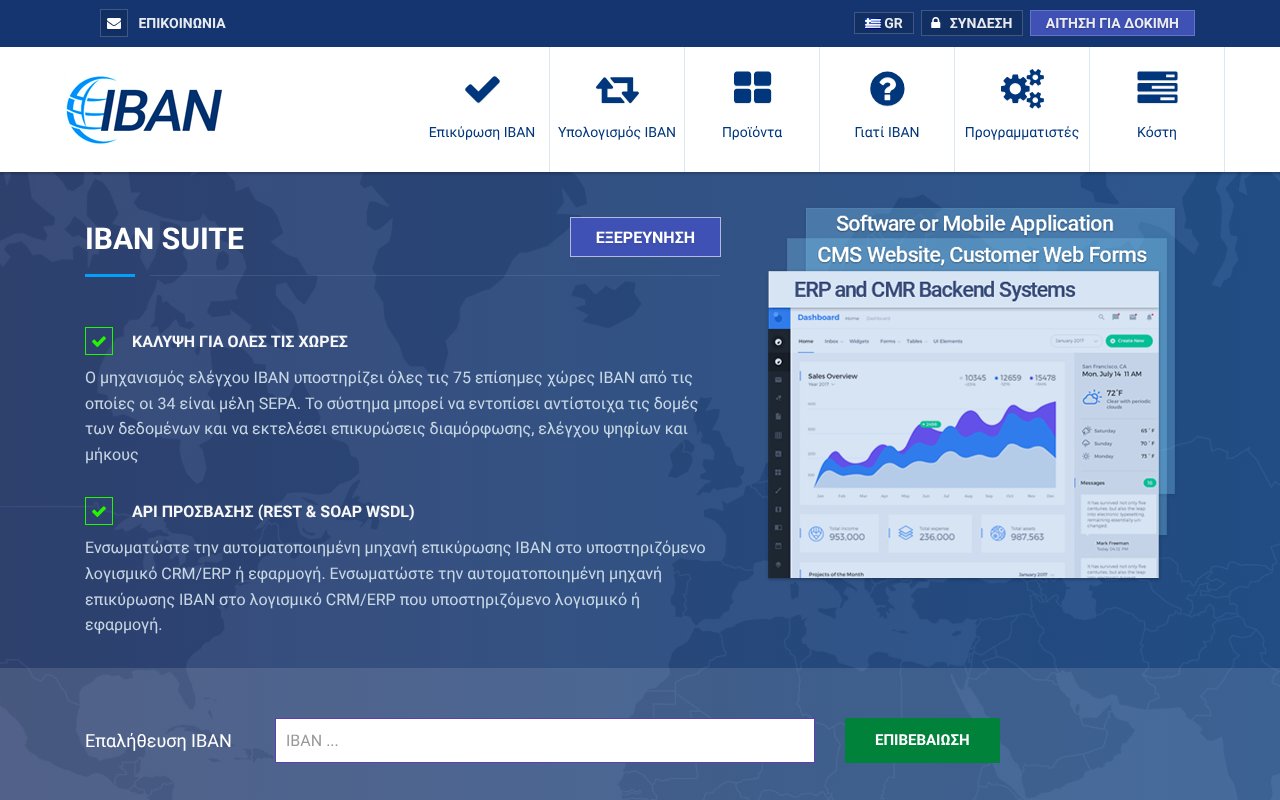Viewport: 1280px width, 800px height.
Task: Click the IBAN globe logo
Action: 144,109
